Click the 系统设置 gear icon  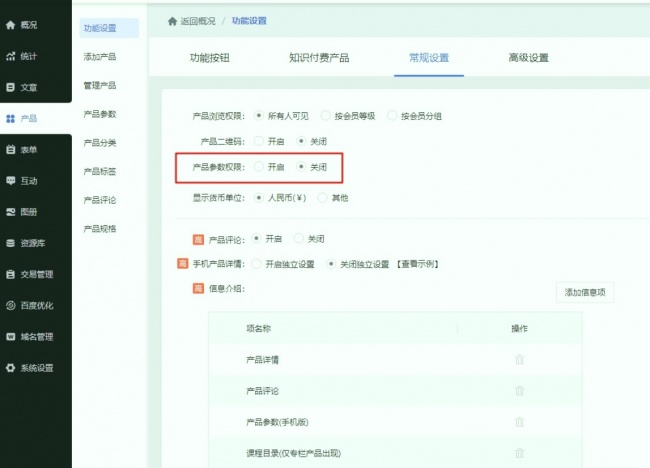pyautogui.click(x=10, y=368)
